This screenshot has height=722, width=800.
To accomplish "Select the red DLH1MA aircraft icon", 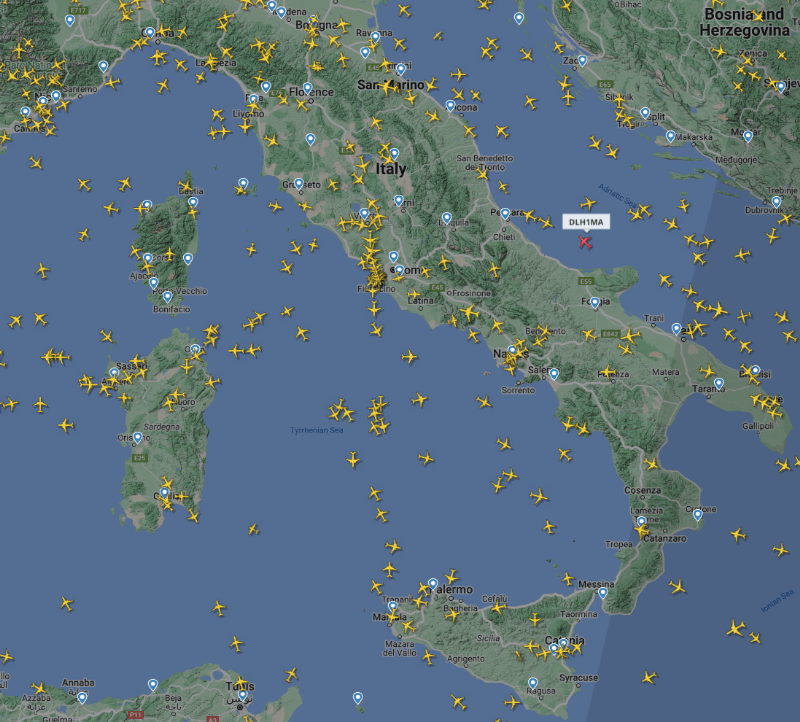I will tap(585, 242).
